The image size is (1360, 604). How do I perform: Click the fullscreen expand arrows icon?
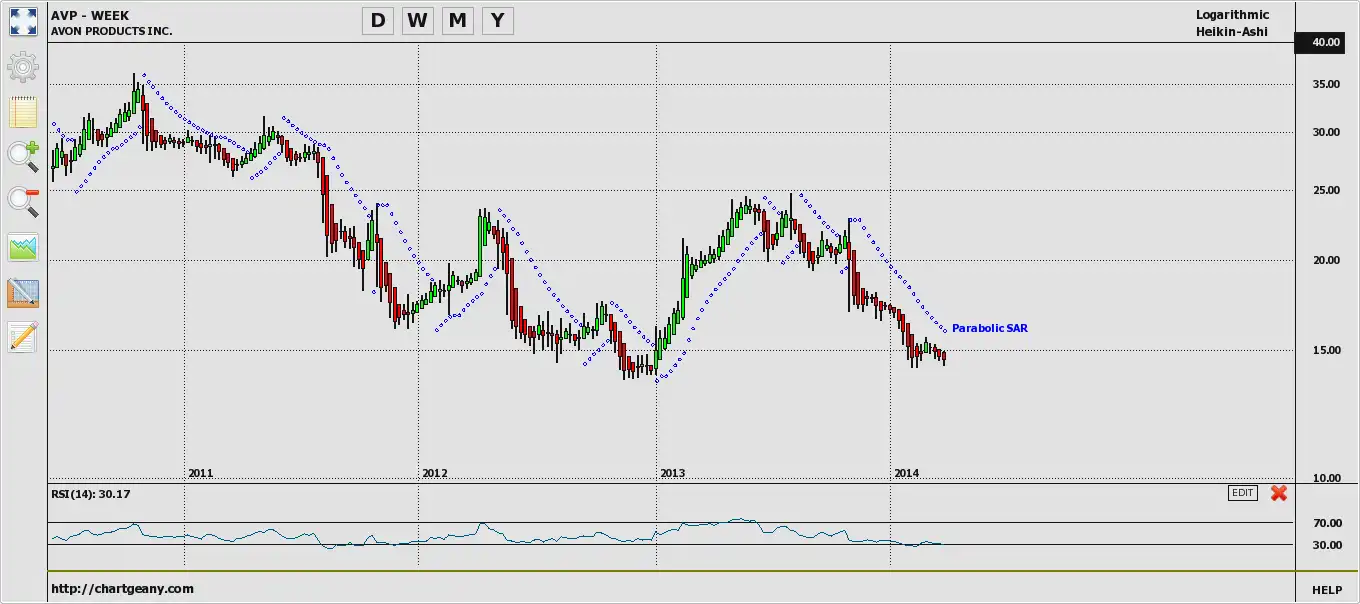click(x=23, y=22)
